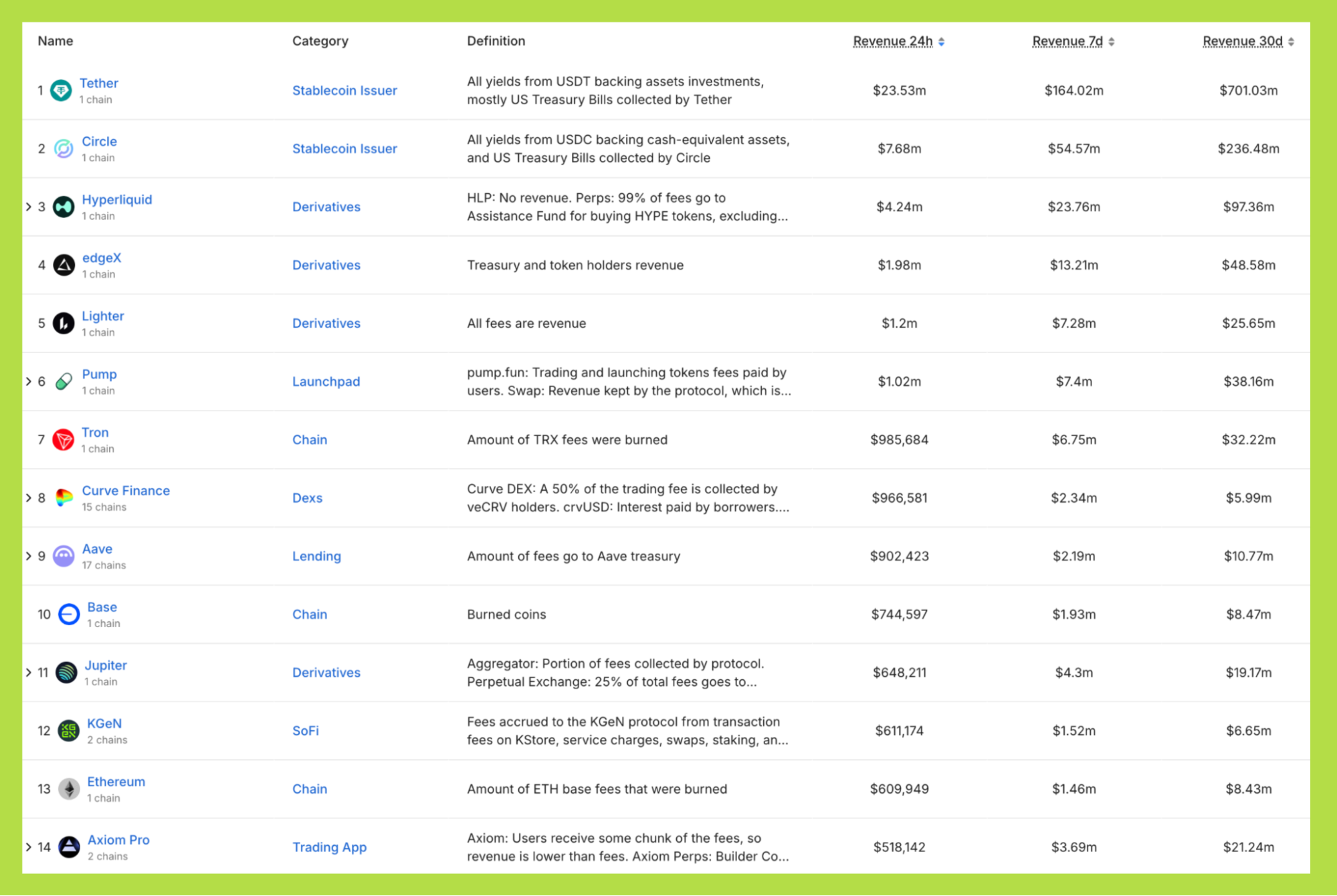Click the Hyperliquid logo icon
The height and width of the screenshot is (896, 1337).
click(64, 207)
